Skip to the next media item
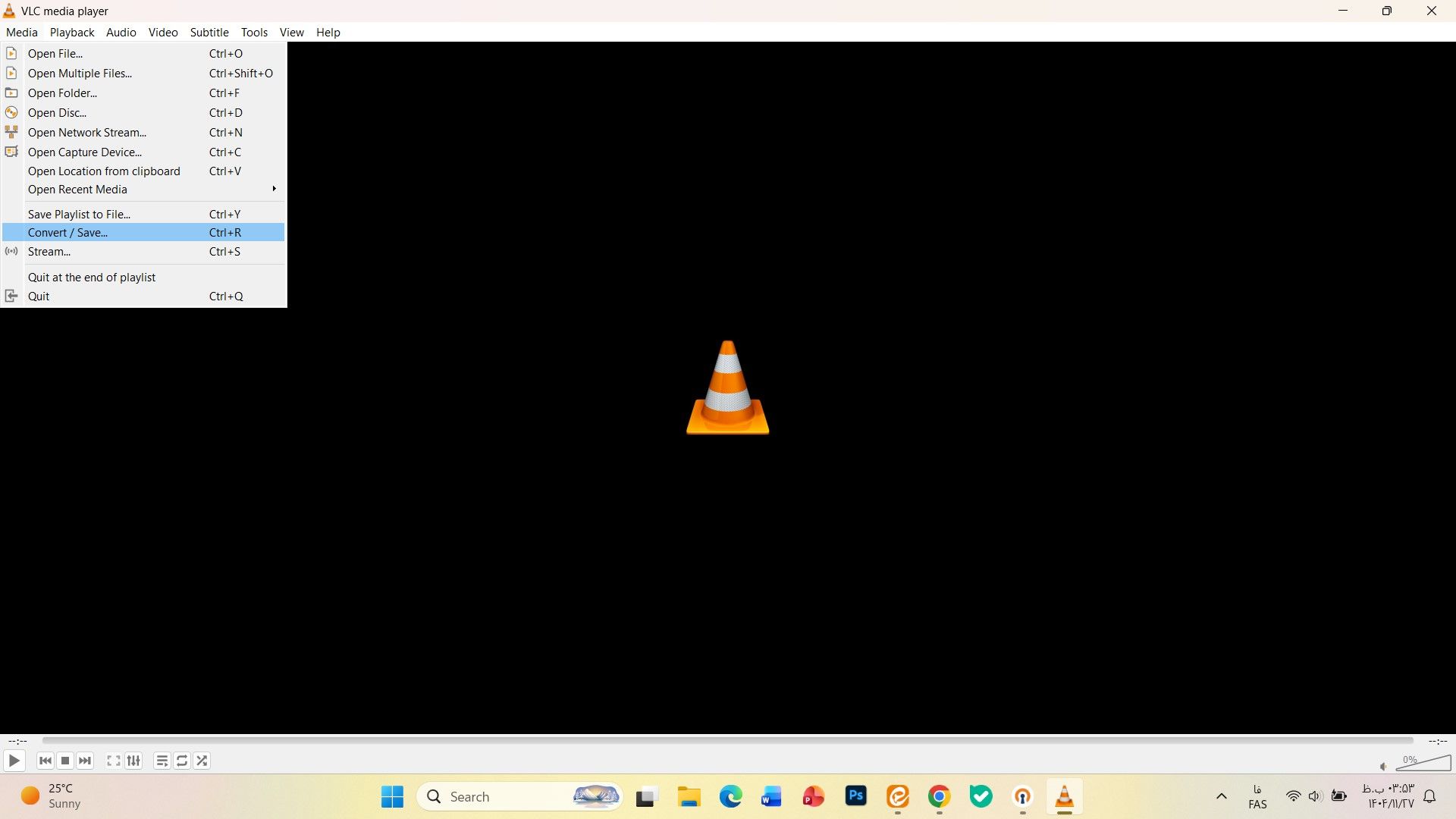Screen dimensions: 1456x819 click(x=85, y=761)
